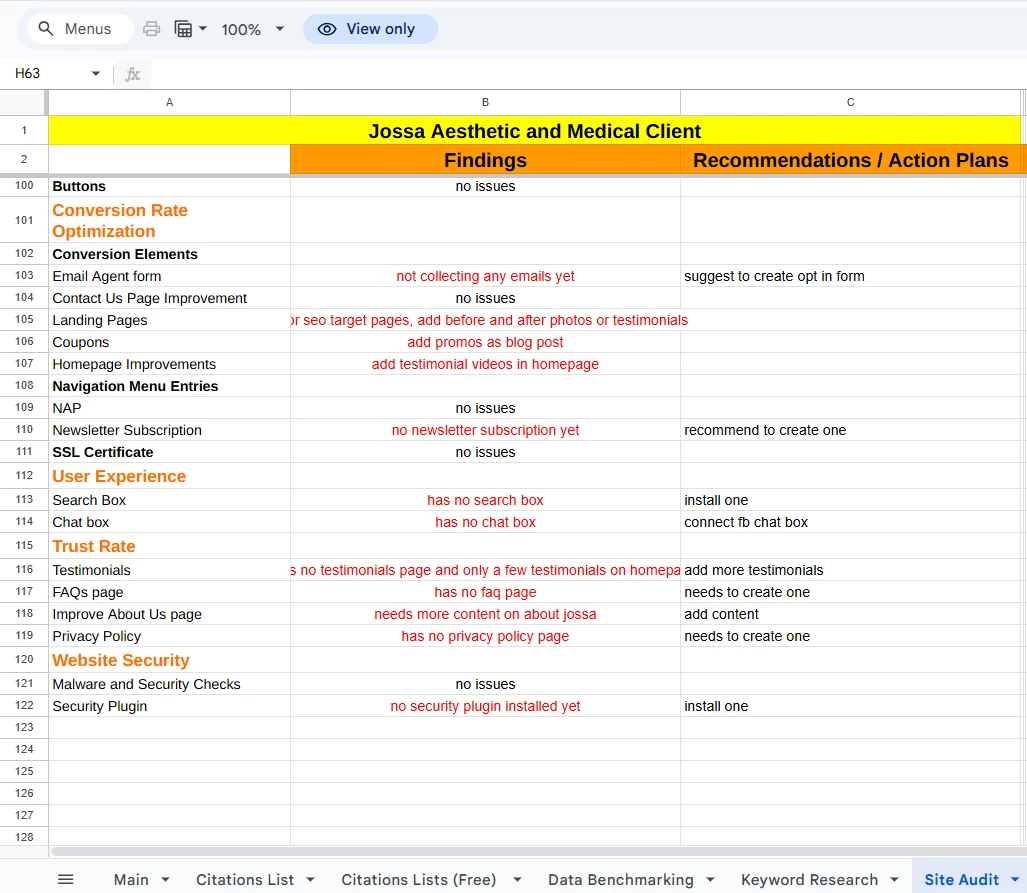Open Citations Lists (Free) tab dropdown arrow
Image resolution: width=1027 pixels, height=893 pixels.
coord(517,879)
